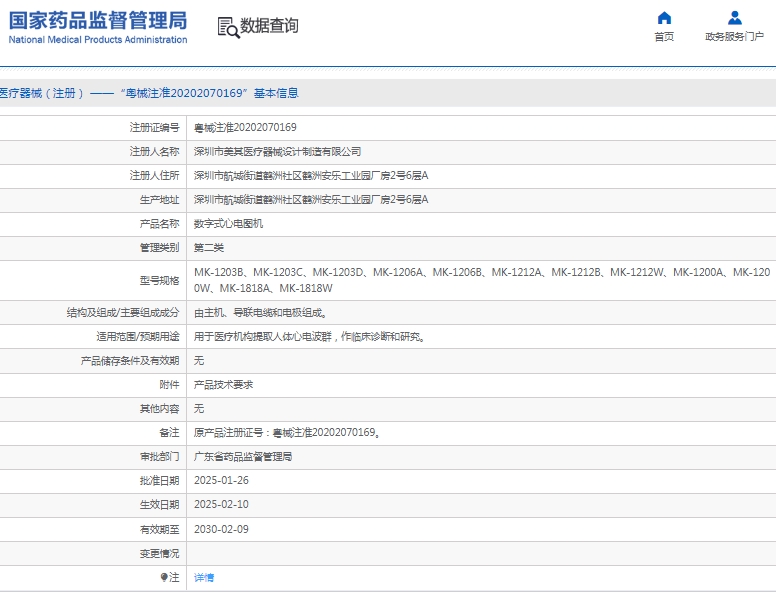776x600 pixels.
Task: Open the 政务服务门户 person icon
Action: click(734, 18)
